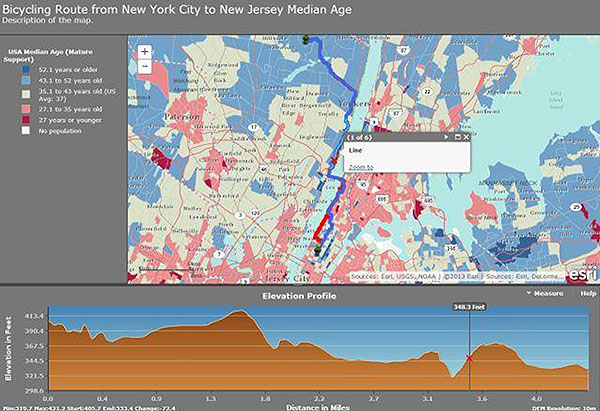The image size is (600, 411).
Task: Open the Measure dropdown menu
Action: point(545,295)
